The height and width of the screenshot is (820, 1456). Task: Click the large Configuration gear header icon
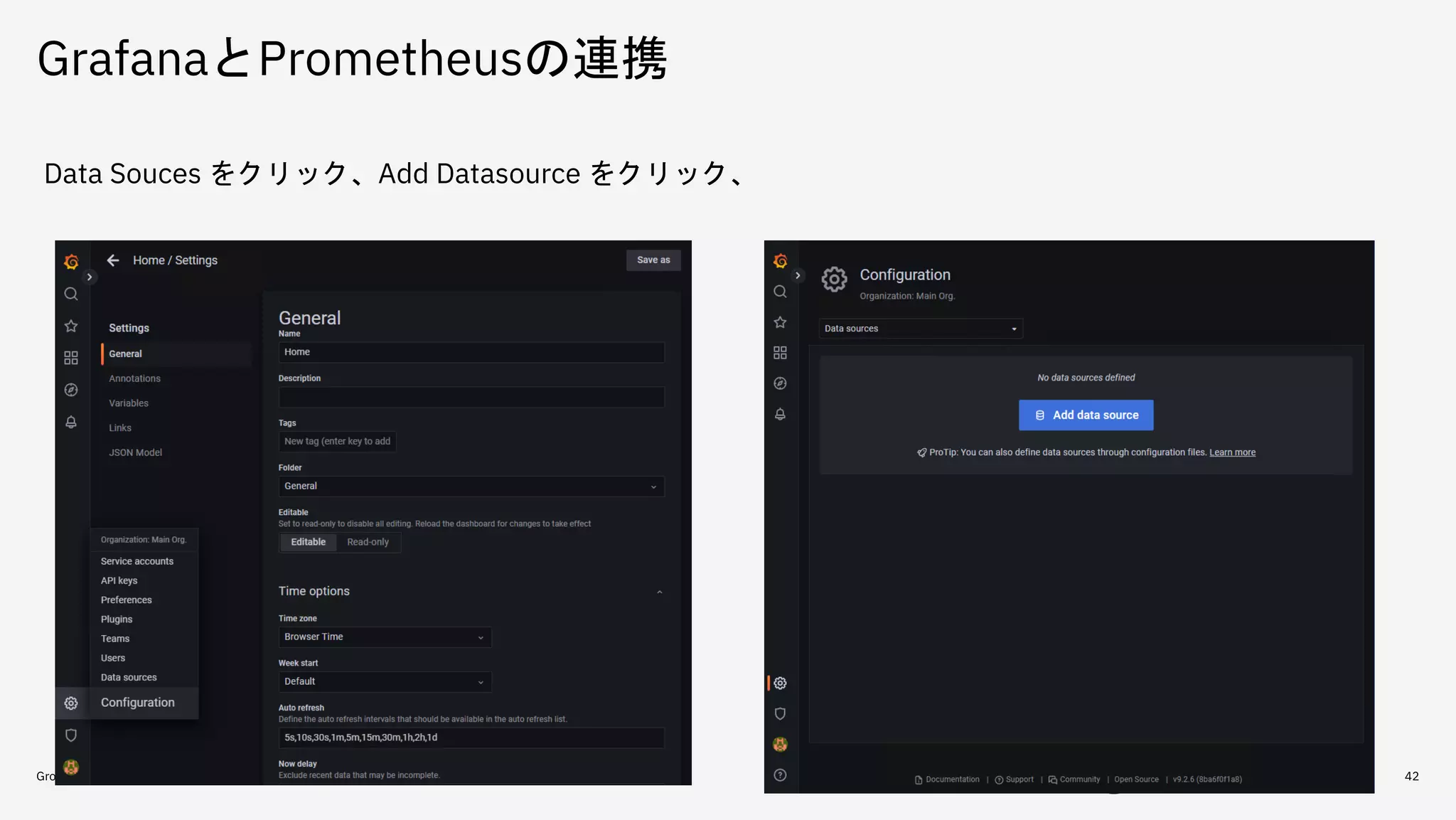[x=835, y=279]
